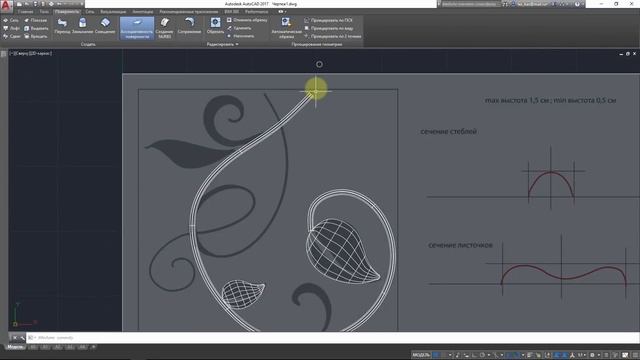Expand the Редактировать panel dropdown
Viewport: 640px width, 360px height.
[222, 44]
